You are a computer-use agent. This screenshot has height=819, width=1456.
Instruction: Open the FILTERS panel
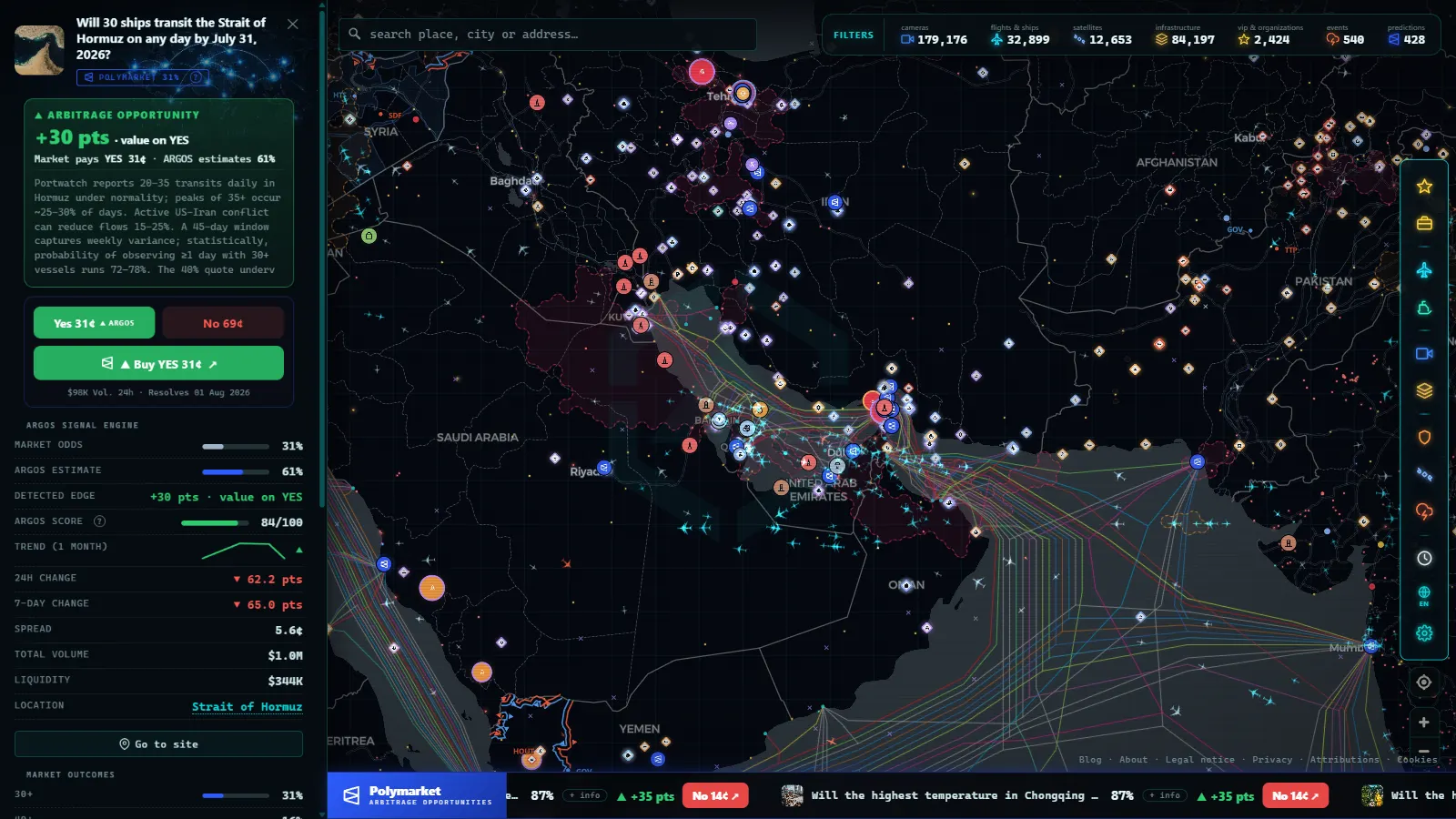pyautogui.click(x=853, y=35)
